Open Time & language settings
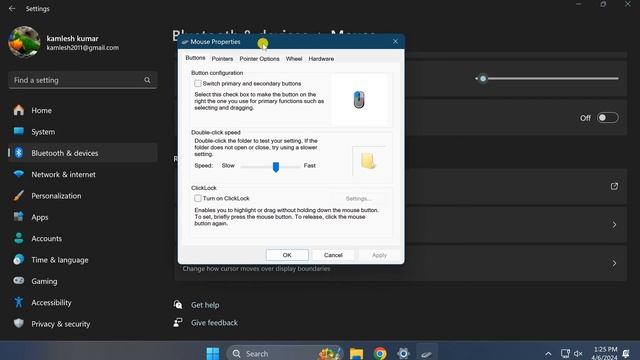This screenshot has width=640, height=360. click(x=82, y=260)
